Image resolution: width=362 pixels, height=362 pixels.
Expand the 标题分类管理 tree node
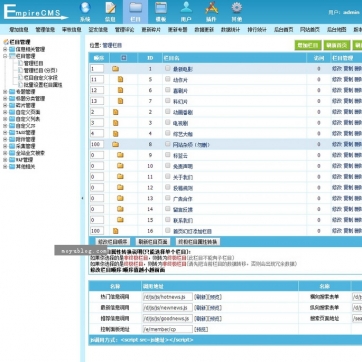click(x=5, y=99)
